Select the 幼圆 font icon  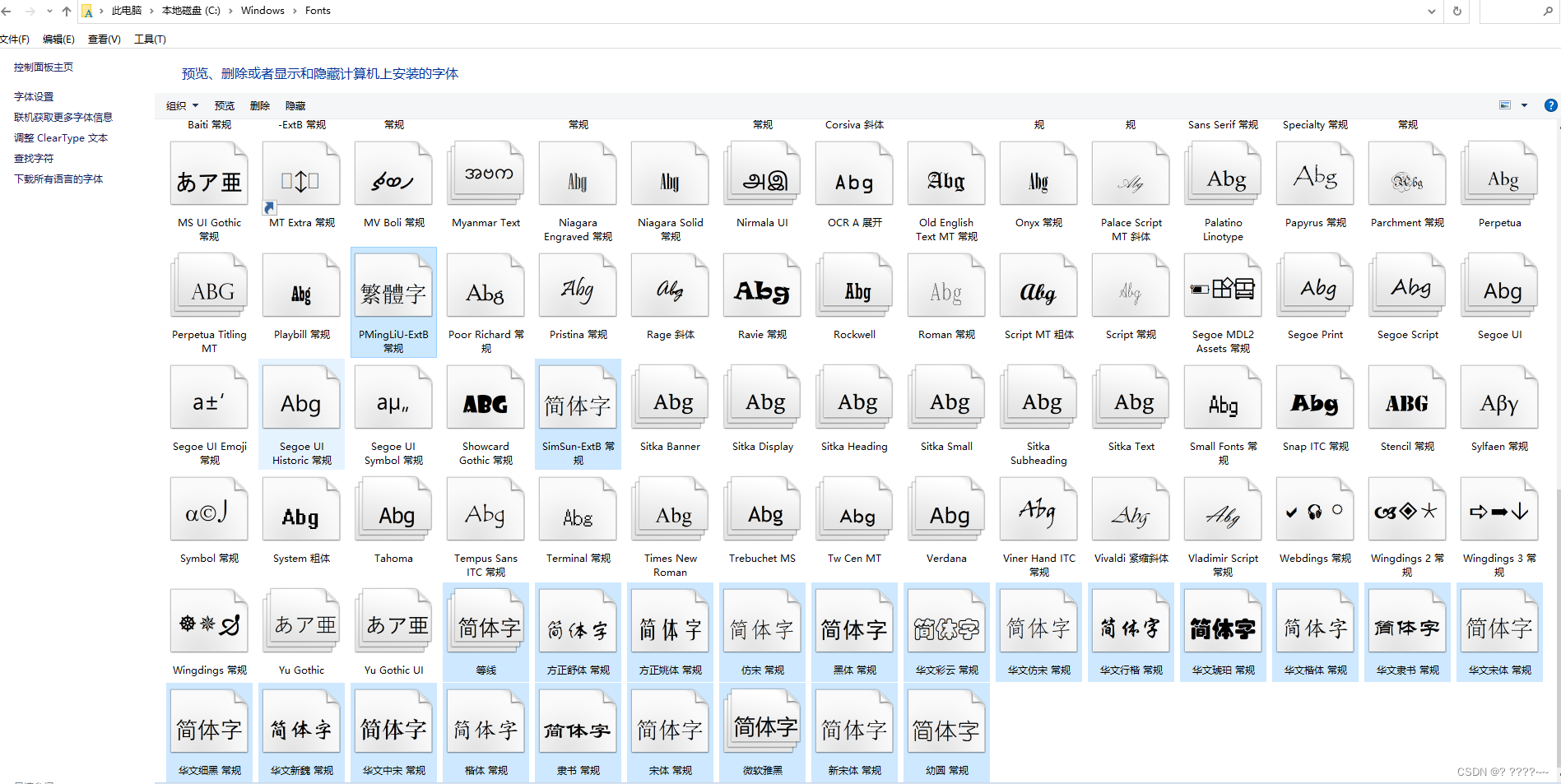point(946,722)
